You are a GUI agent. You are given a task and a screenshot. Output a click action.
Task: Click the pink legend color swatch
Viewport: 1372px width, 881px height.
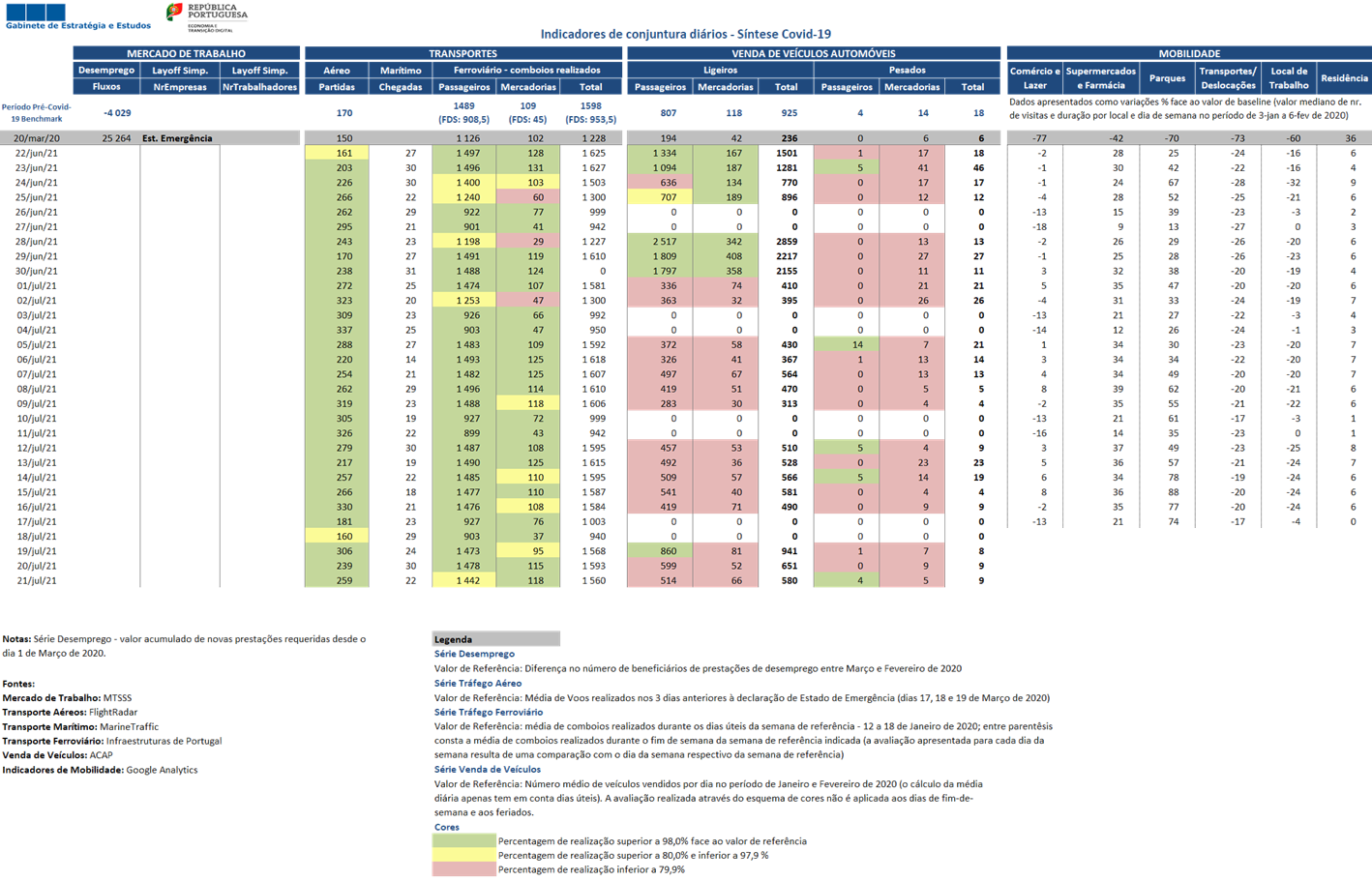[463, 868]
